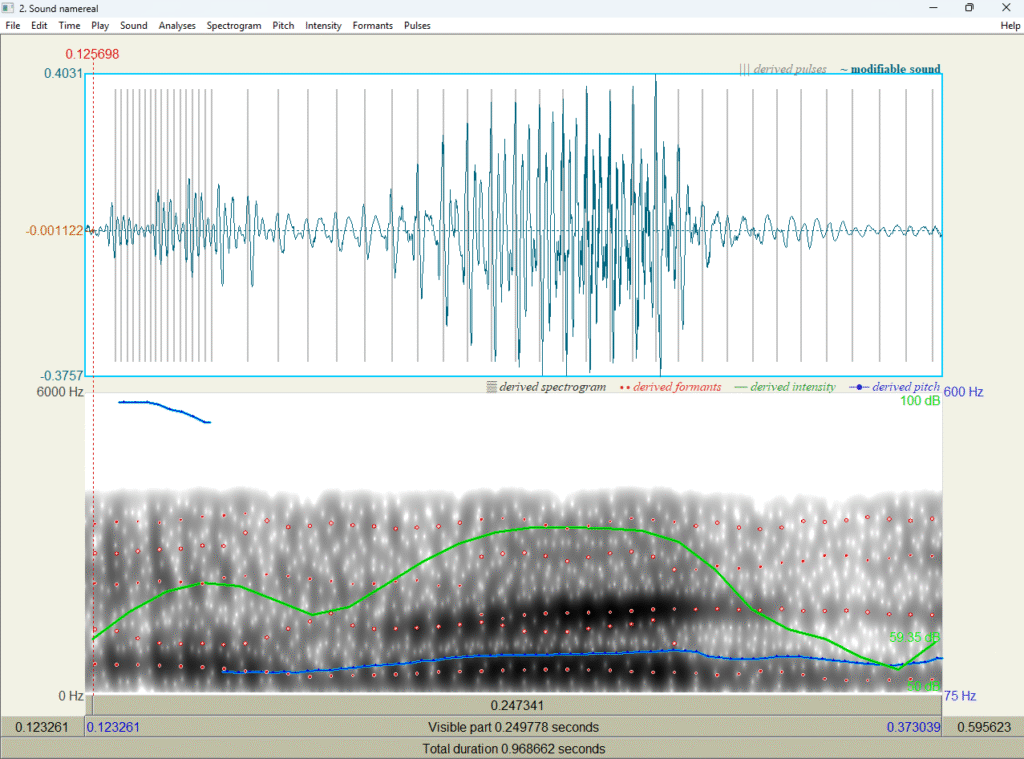Click the -0.001122 amplitude value label
This screenshot has height=759, width=1024.
click(55, 231)
